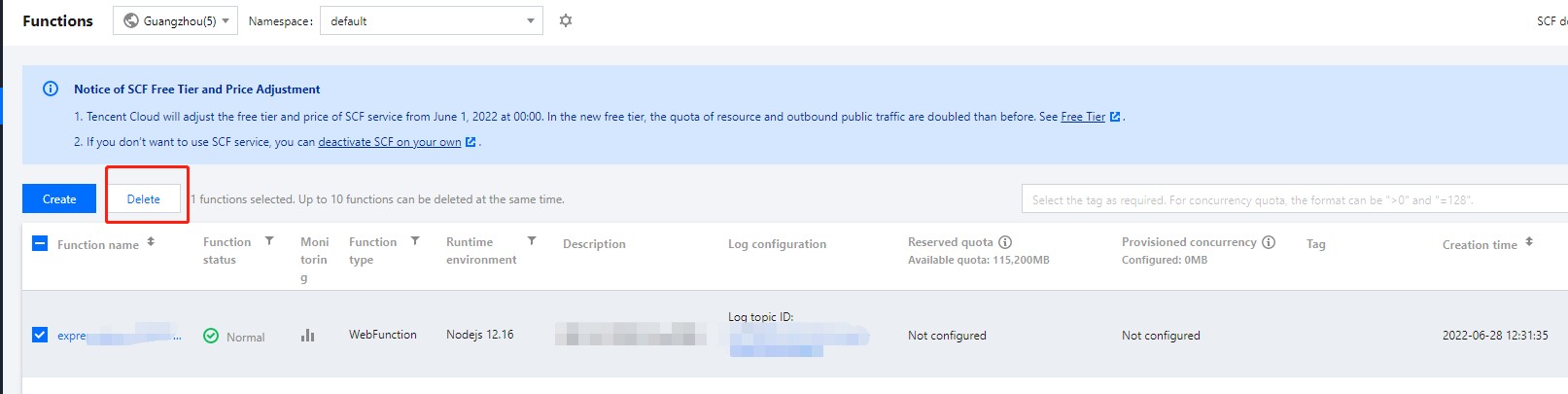The height and width of the screenshot is (394, 1568).
Task: Sort by Creation time arrows
Action: pos(1529,242)
